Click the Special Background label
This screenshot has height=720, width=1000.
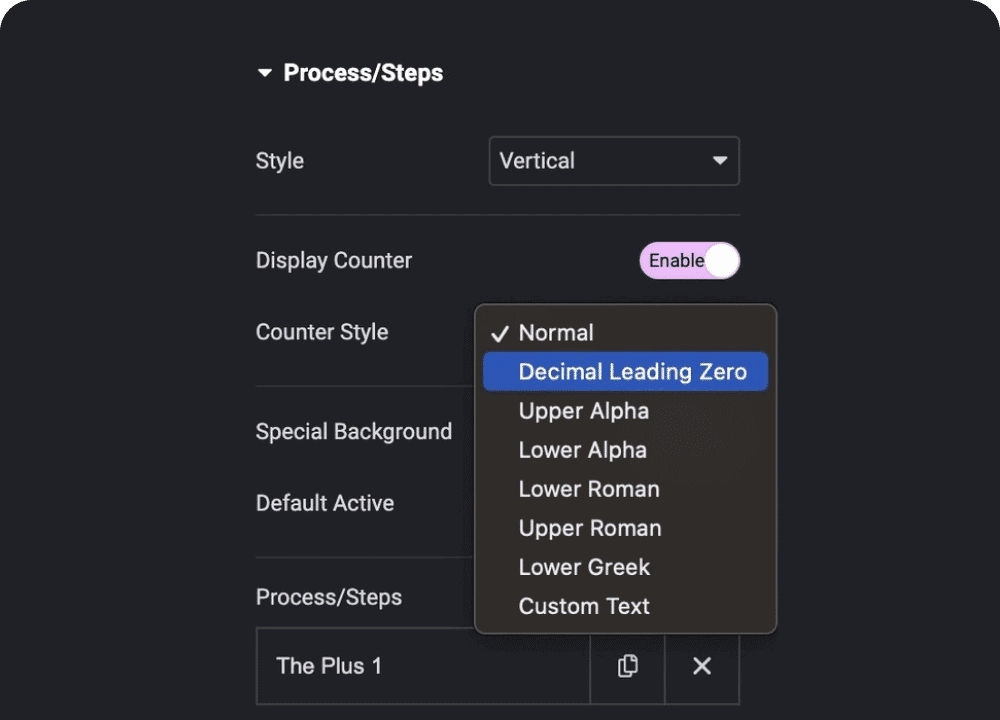point(354,432)
